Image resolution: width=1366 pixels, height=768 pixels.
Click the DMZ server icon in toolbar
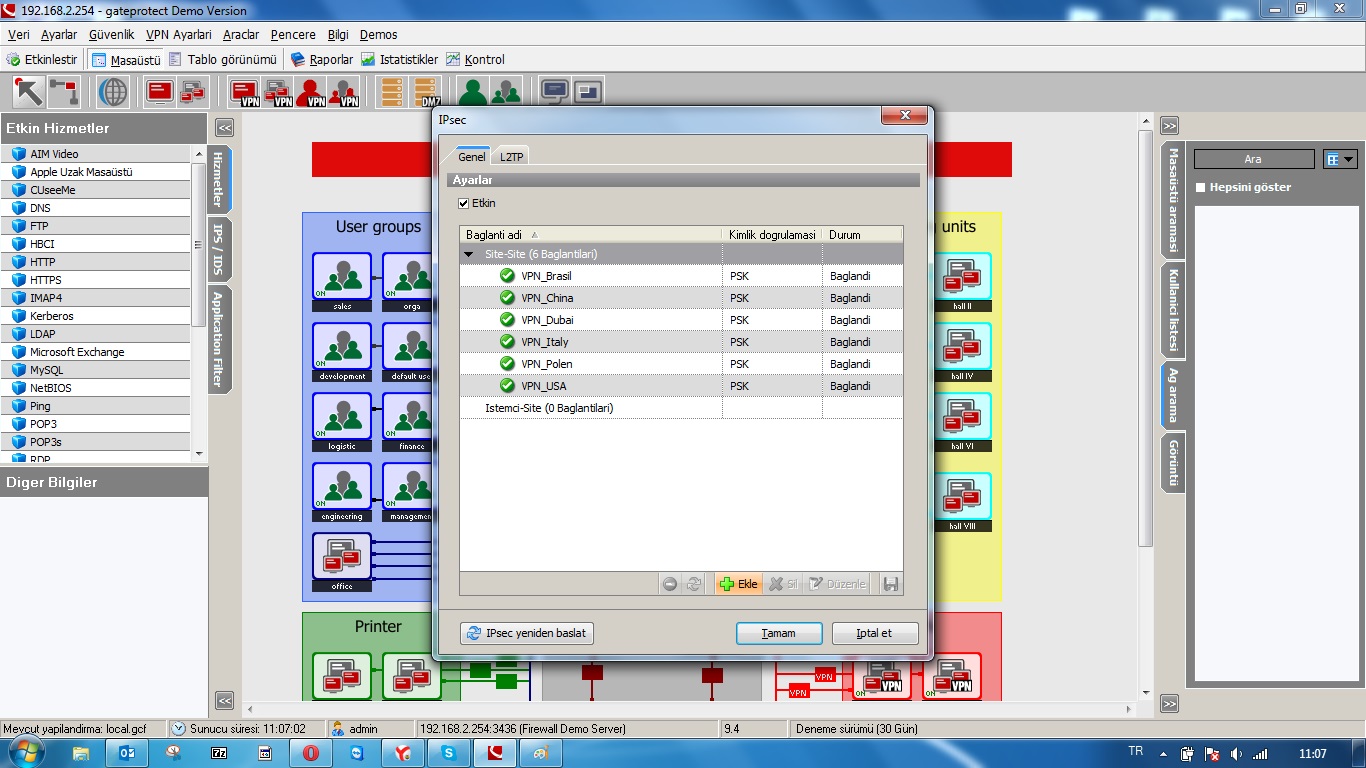(x=427, y=92)
